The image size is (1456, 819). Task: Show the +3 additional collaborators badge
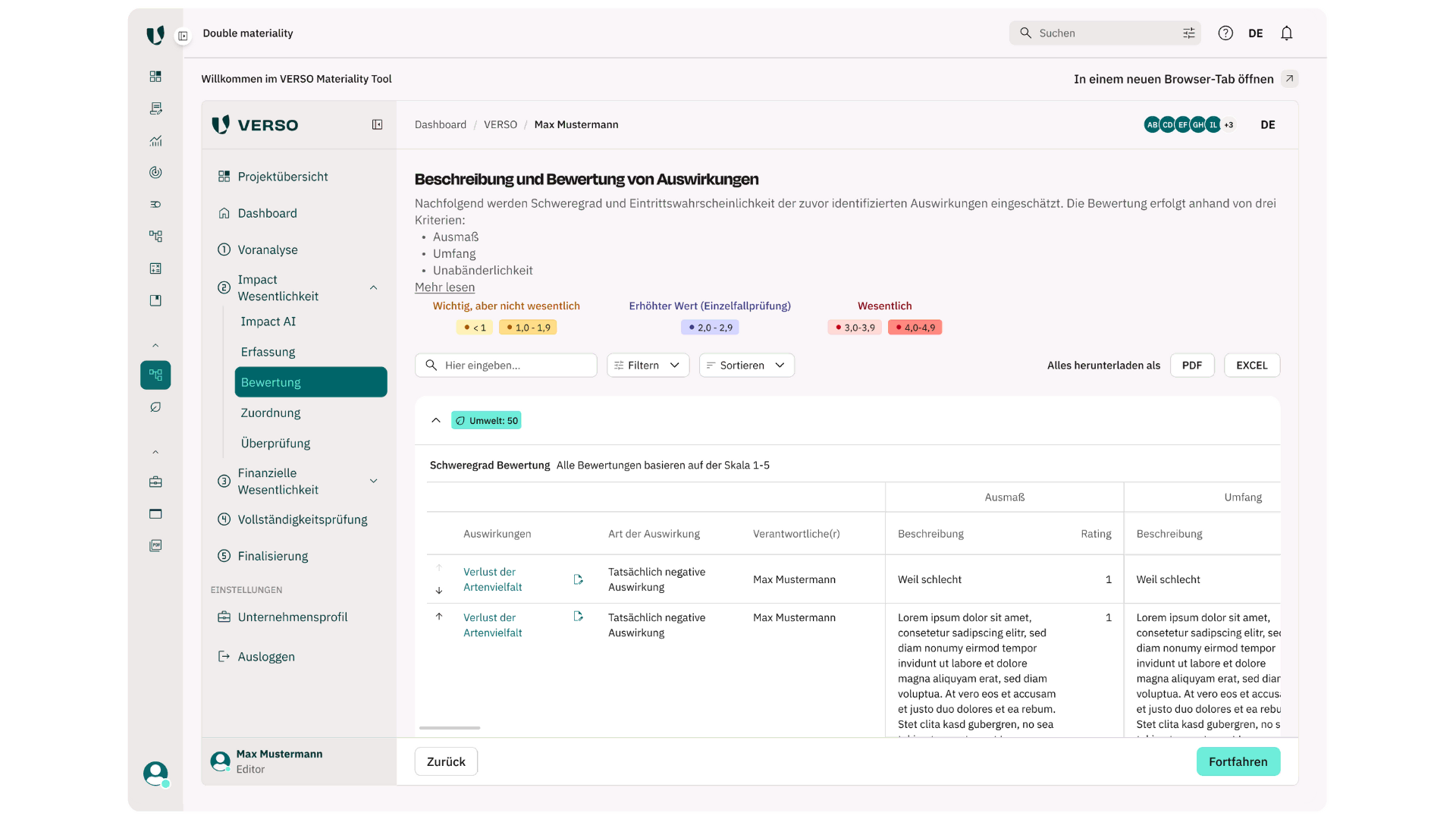pyautogui.click(x=1228, y=125)
